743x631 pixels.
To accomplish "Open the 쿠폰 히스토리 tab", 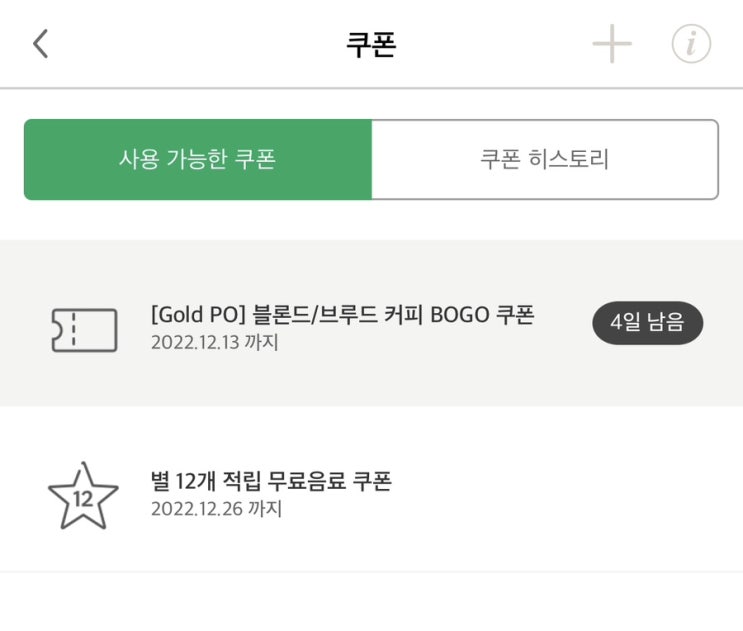I will (x=545, y=160).
